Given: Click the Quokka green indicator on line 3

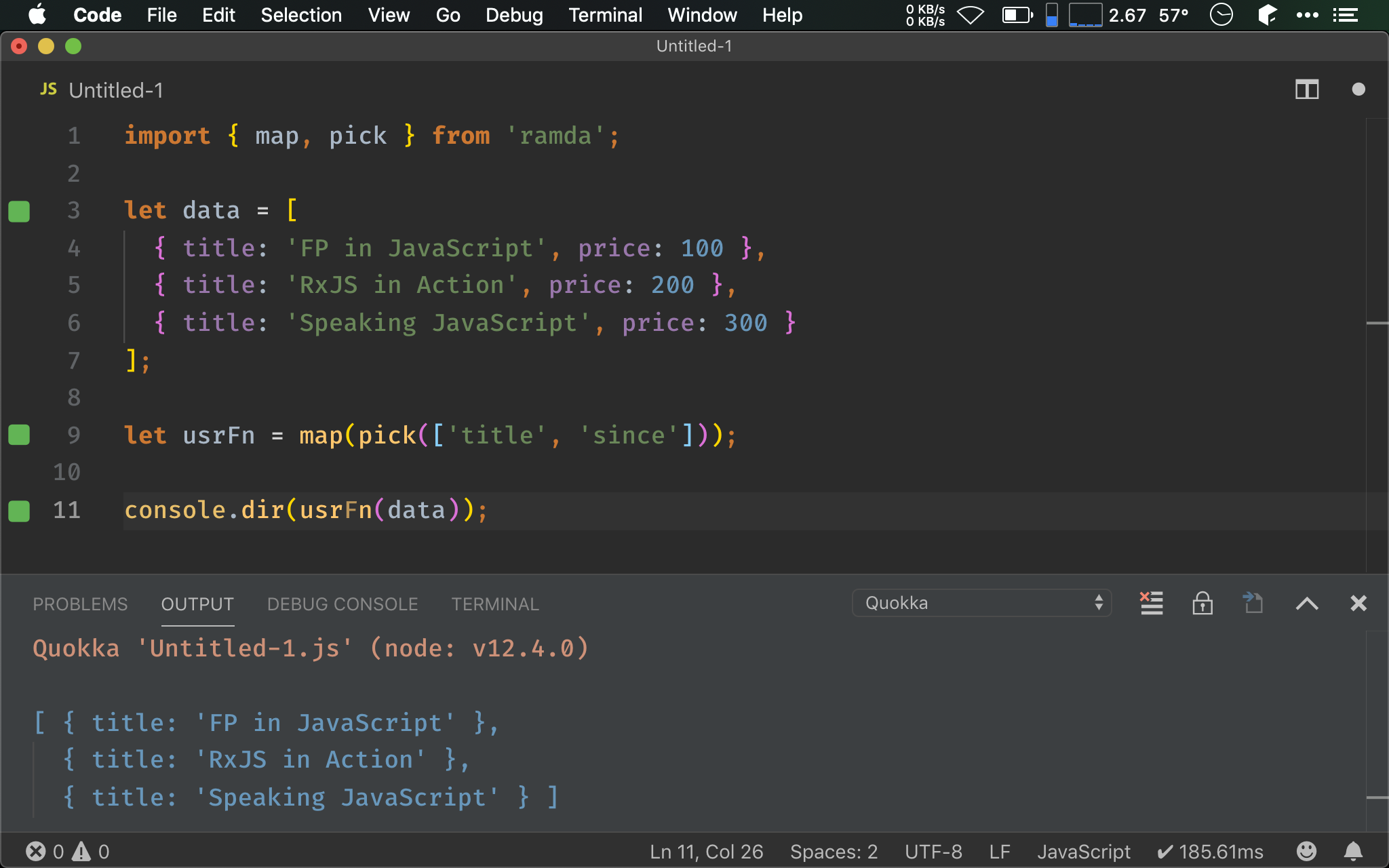Looking at the screenshot, I should point(19,212).
